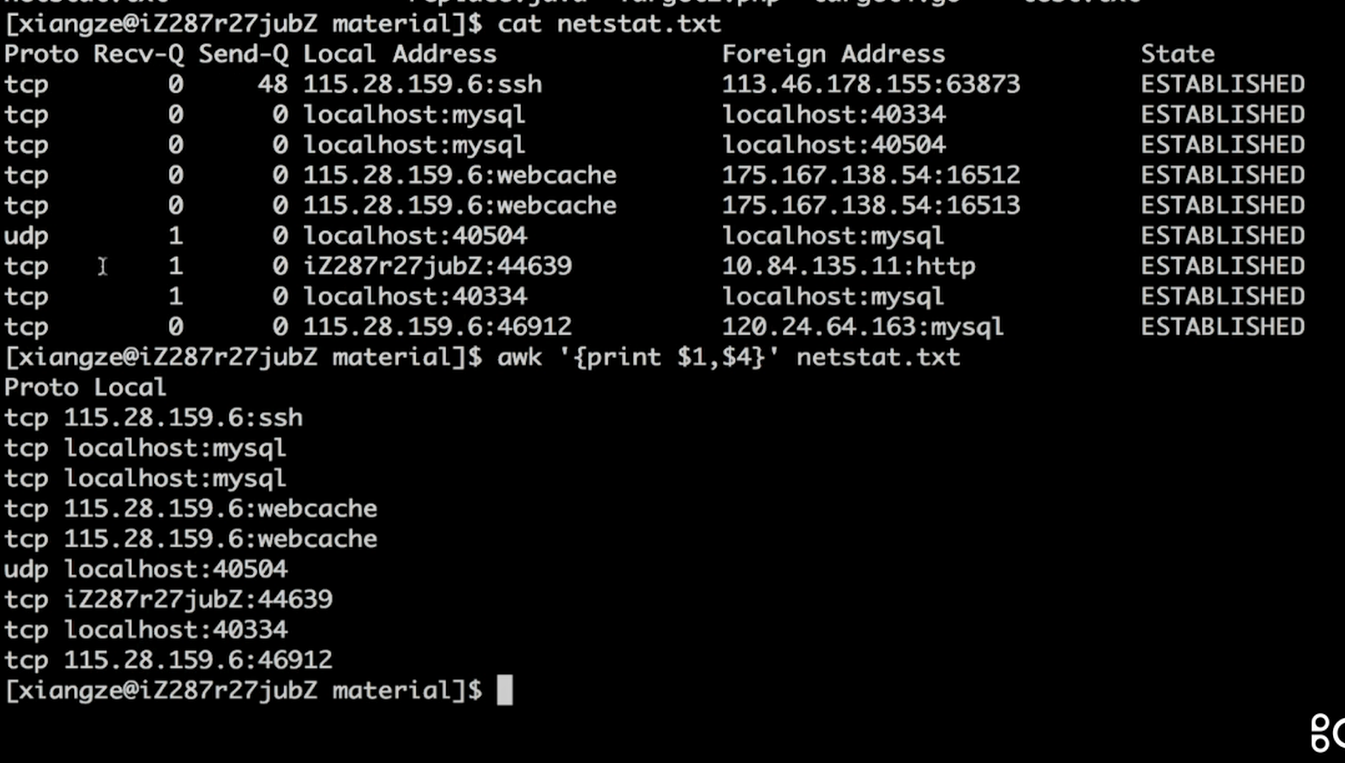Click the "State" column header
The image size is (1345, 763).
click(x=1177, y=54)
